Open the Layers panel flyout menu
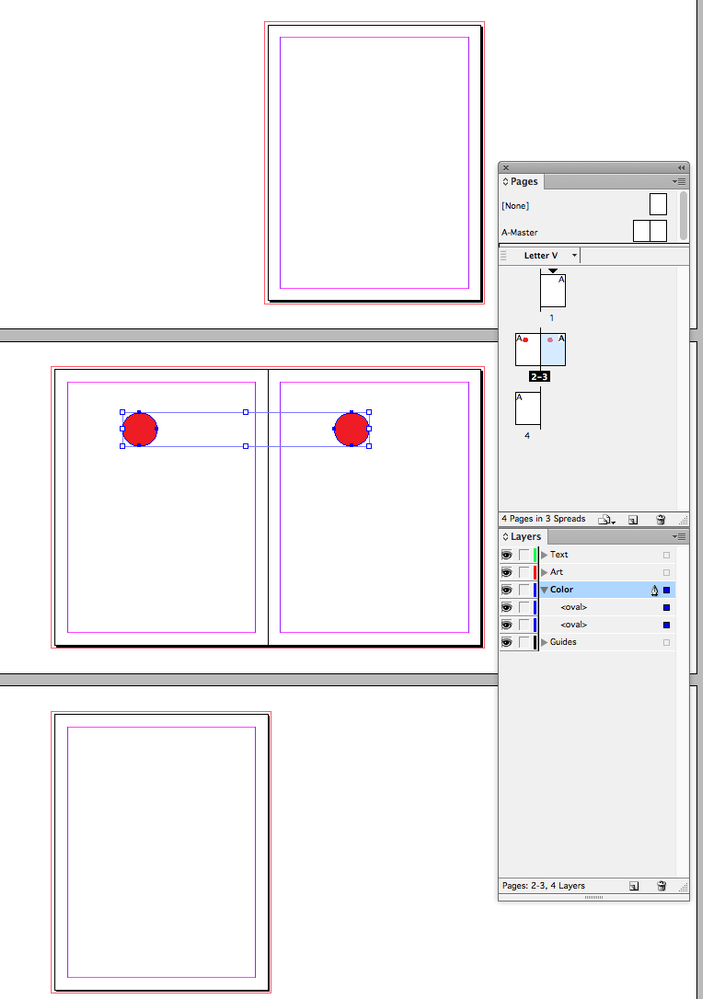Image resolution: width=703 pixels, height=999 pixels. coord(679,537)
